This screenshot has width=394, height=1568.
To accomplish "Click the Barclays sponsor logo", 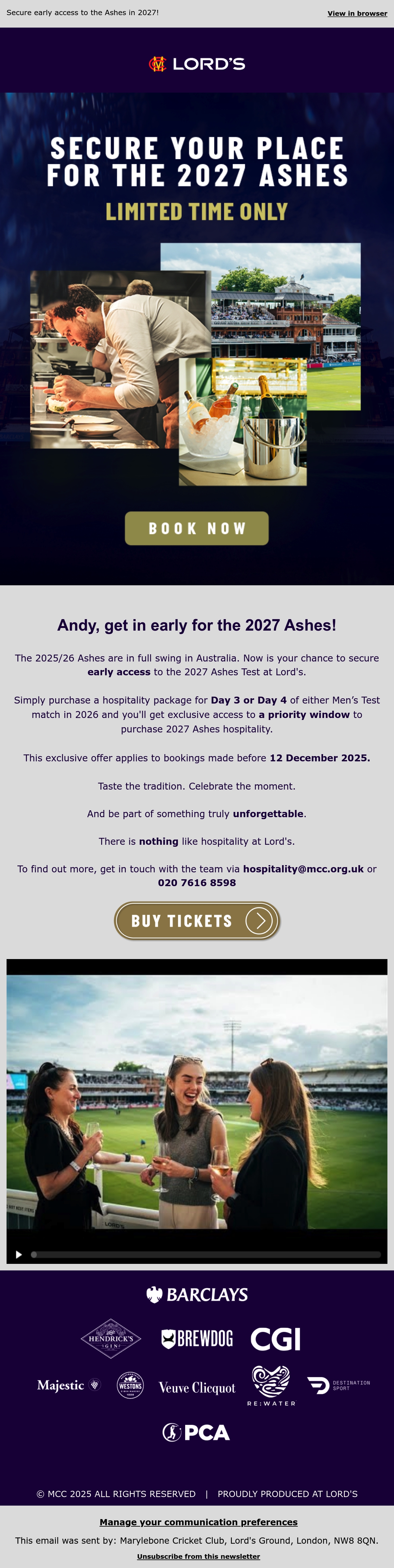I will [x=197, y=1295].
